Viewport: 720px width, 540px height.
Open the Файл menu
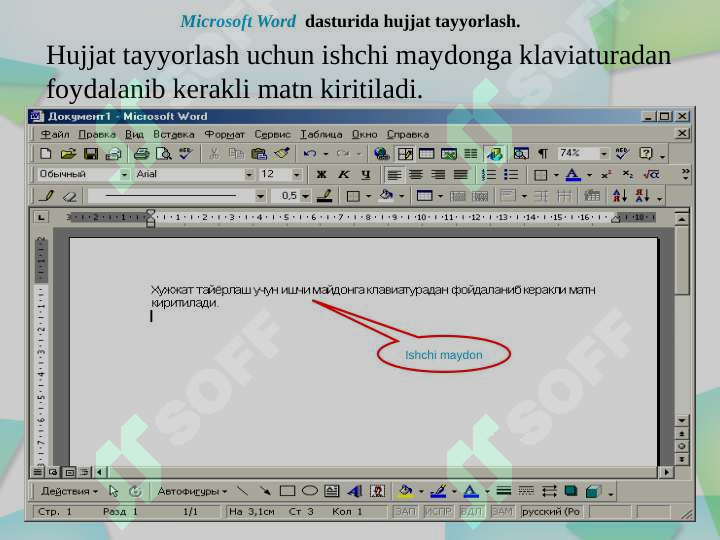coord(55,135)
